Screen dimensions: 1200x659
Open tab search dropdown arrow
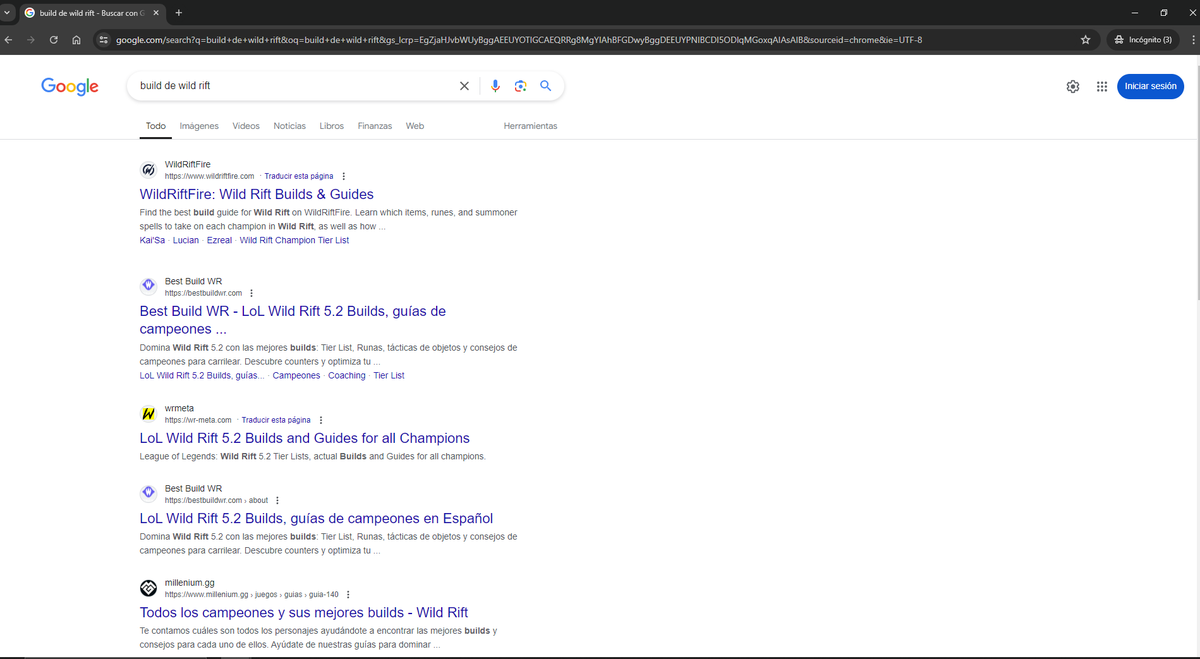click(8, 13)
